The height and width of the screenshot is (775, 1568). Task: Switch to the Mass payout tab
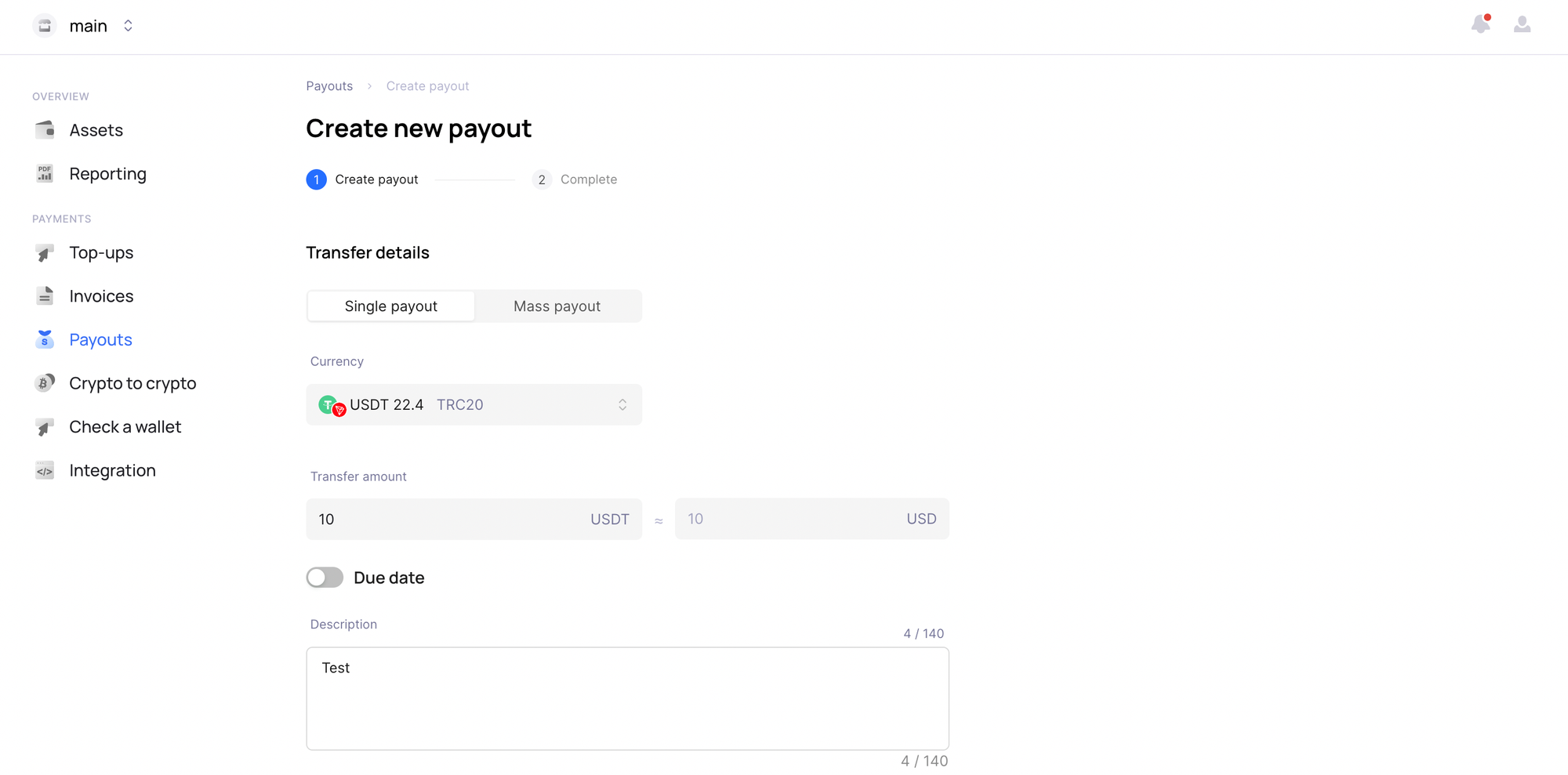pos(557,306)
